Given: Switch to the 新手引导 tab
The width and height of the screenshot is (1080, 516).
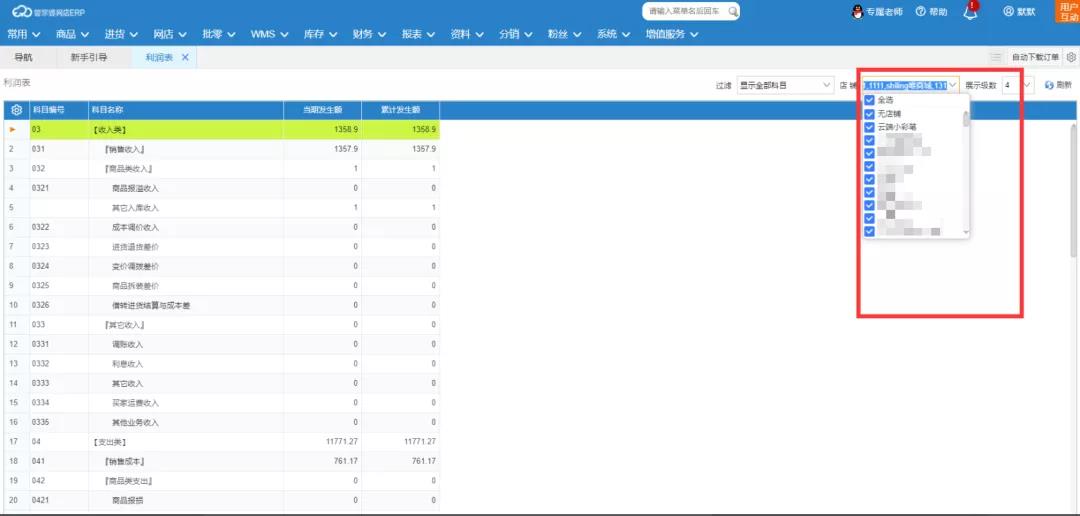Looking at the screenshot, I should tap(89, 58).
